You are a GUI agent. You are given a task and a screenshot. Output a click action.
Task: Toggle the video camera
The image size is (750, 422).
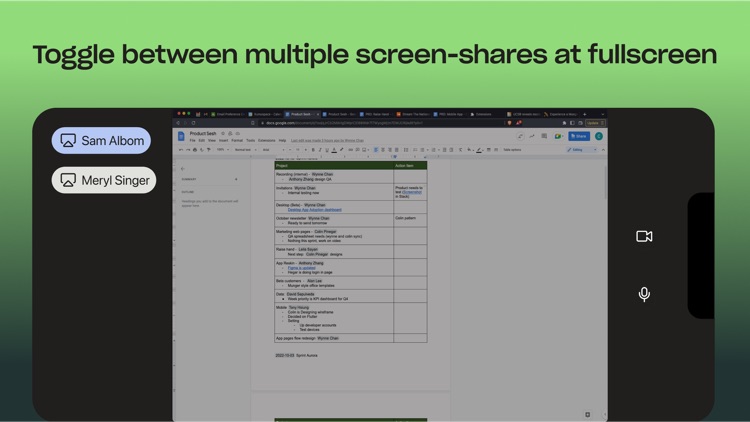pyautogui.click(x=644, y=236)
